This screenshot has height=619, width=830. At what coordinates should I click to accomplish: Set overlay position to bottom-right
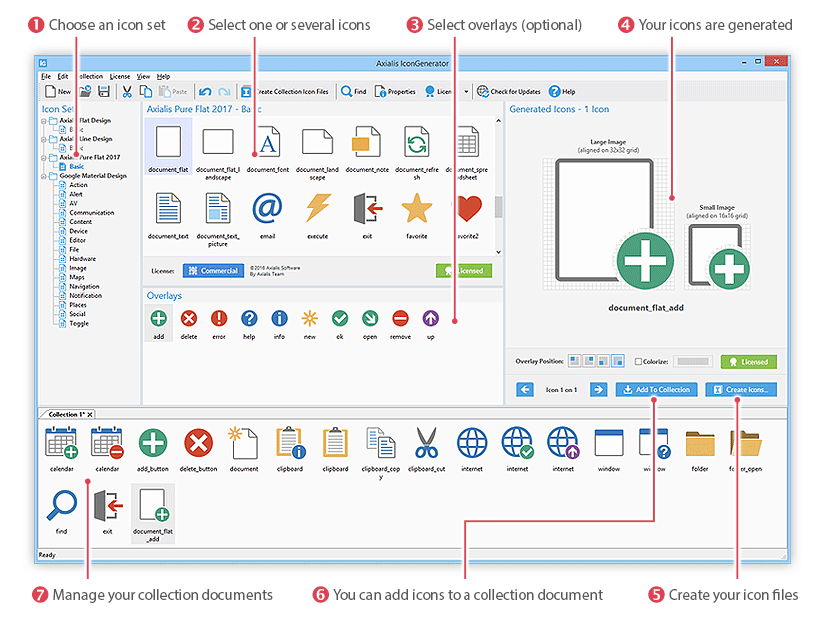(616, 360)
